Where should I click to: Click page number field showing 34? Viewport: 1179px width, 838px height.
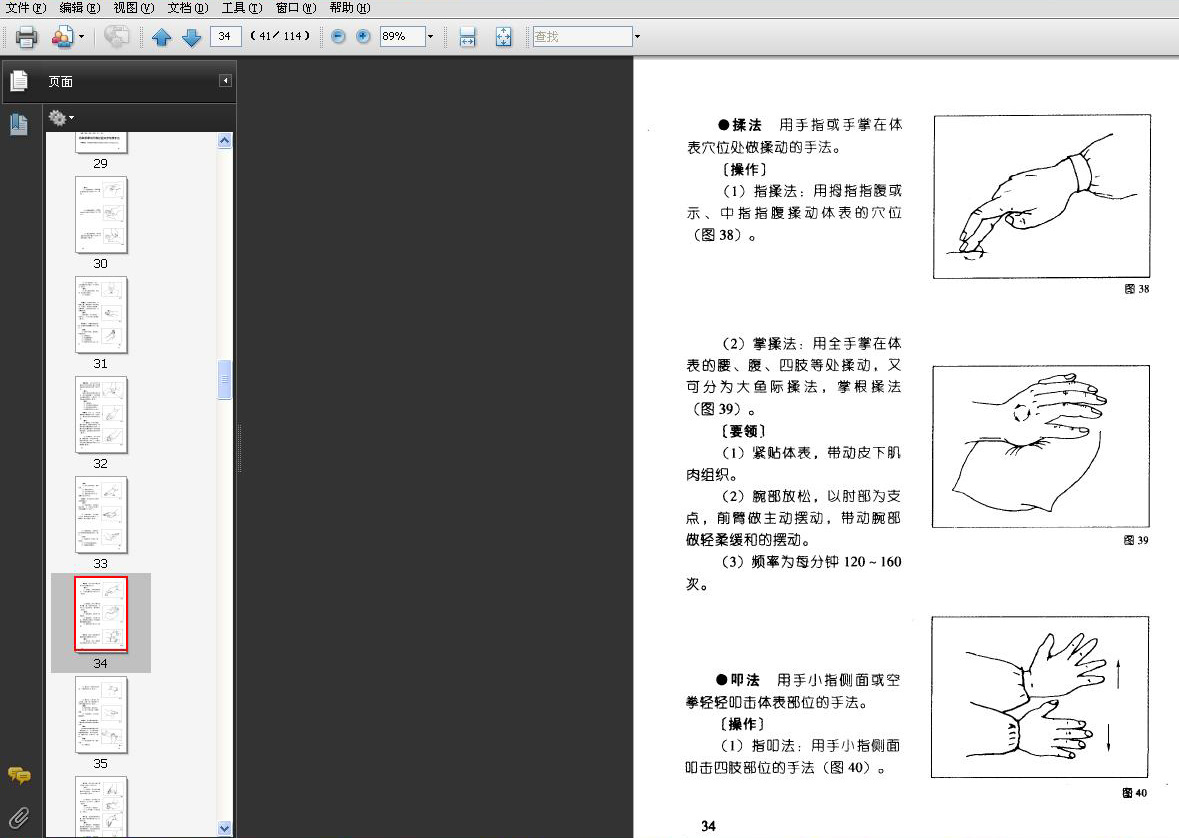click(x=225, y=36)
